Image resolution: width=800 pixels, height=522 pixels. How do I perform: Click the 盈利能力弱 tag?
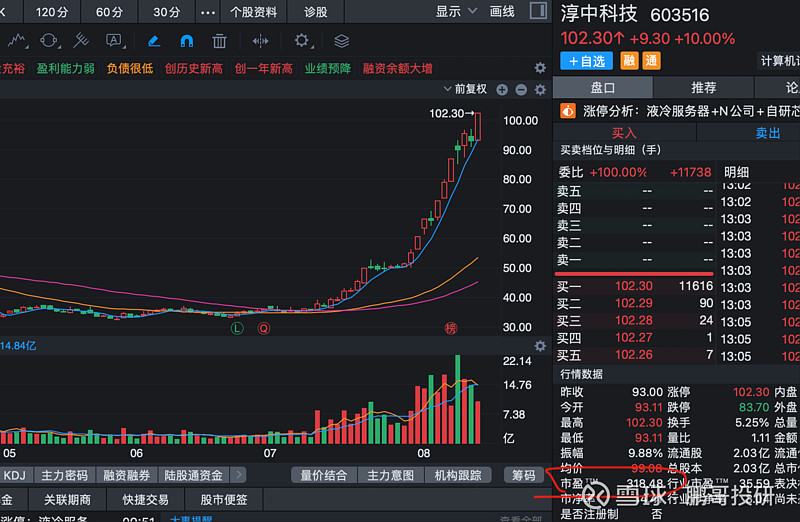coord(66,68)
